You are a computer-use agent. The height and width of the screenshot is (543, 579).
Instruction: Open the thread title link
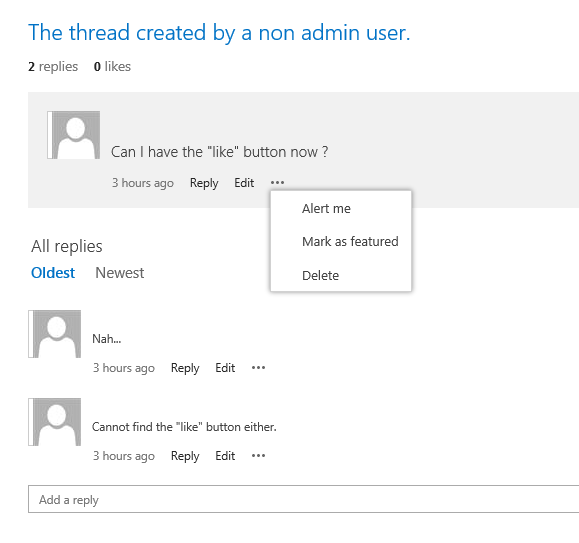point(219,33)
